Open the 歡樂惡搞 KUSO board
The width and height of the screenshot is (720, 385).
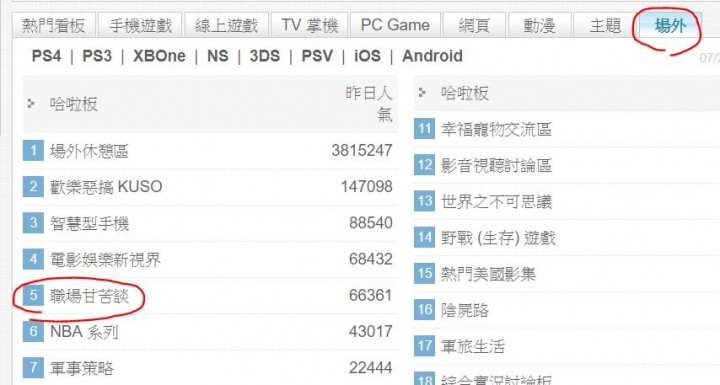[x=106, y=187]
